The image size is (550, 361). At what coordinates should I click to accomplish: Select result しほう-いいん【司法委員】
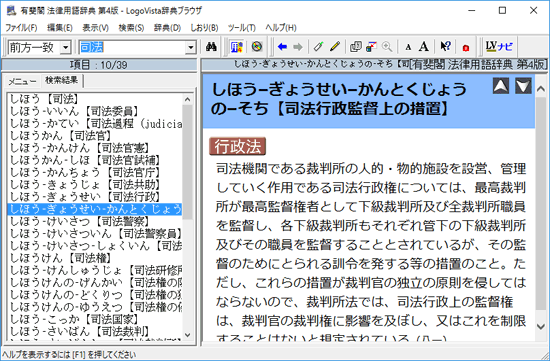tap(95, 111)
